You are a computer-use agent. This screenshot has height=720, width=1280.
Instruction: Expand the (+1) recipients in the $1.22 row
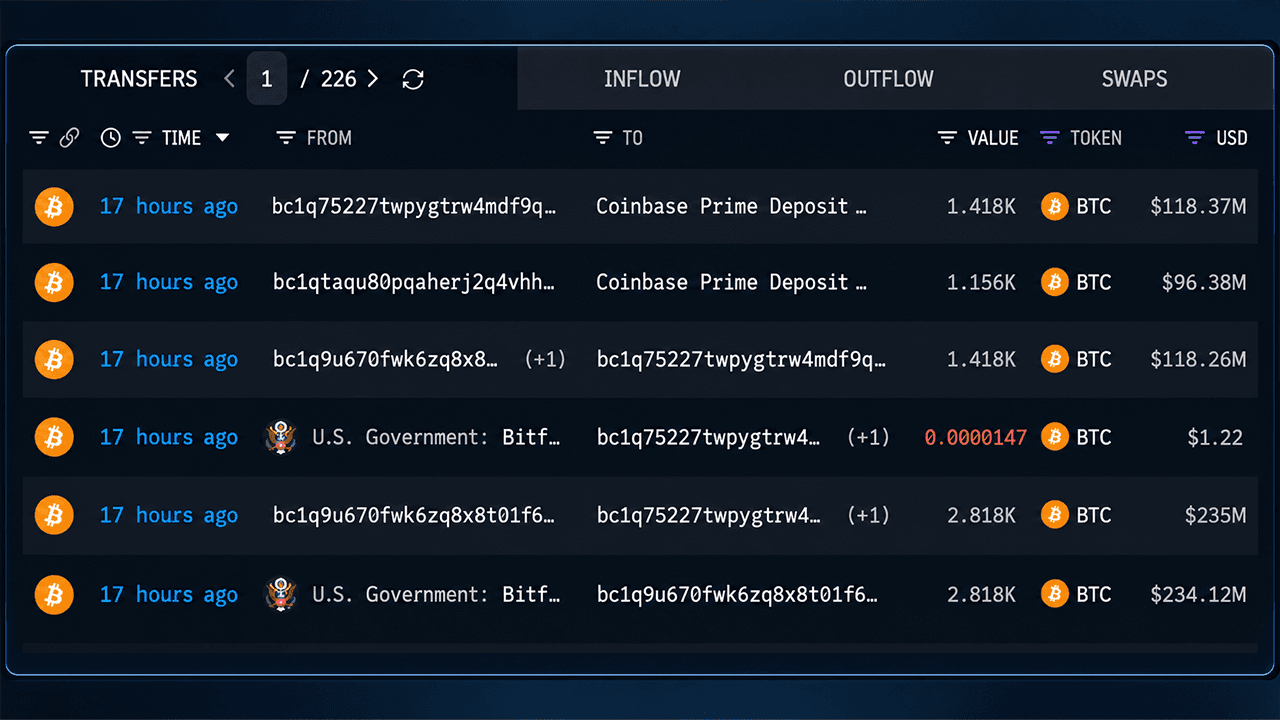(868, 437)
